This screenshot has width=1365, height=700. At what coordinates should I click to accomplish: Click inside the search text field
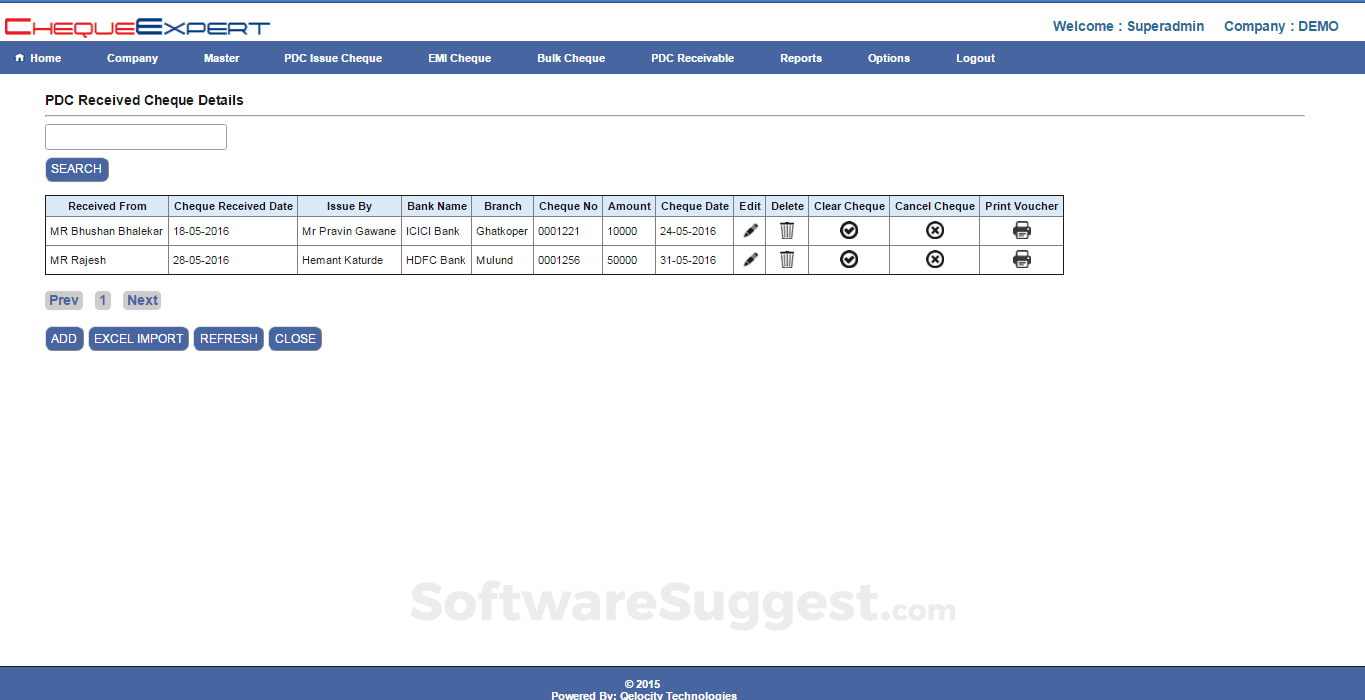click(135, 136)
